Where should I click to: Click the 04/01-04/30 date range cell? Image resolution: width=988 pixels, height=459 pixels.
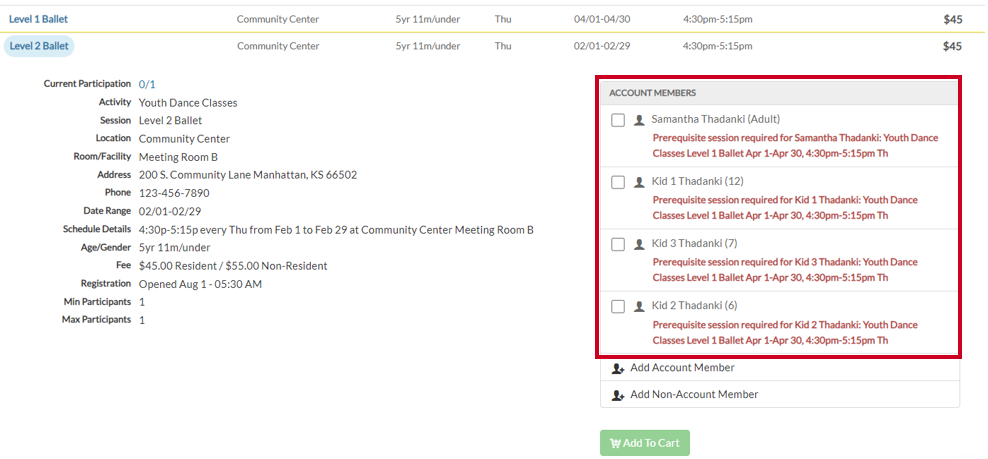tap(602, 20)
